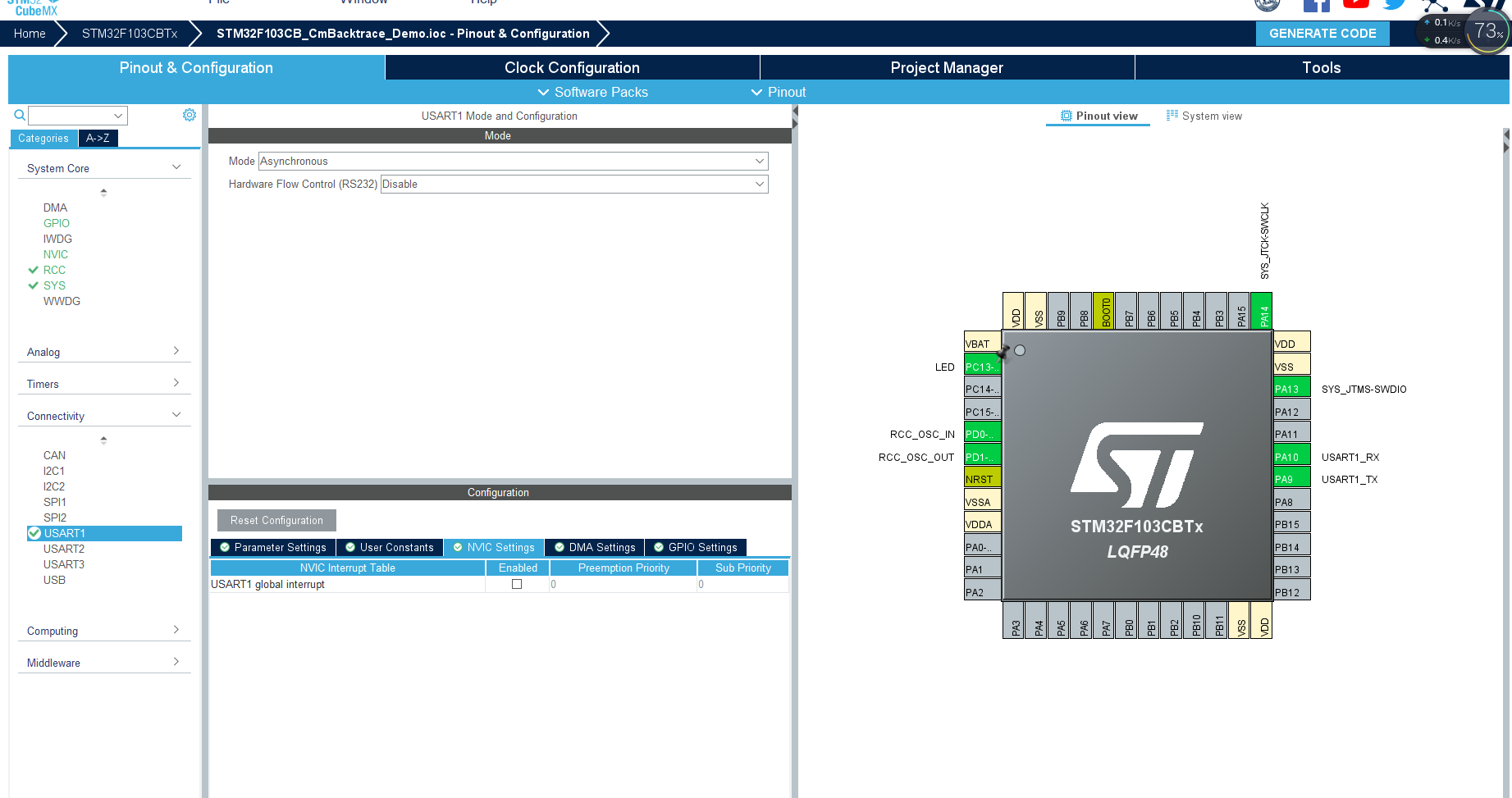Open the Hardware Flow Control dropdown
Viewport: 1512px width, 798px height.
(x=759, y=184)
